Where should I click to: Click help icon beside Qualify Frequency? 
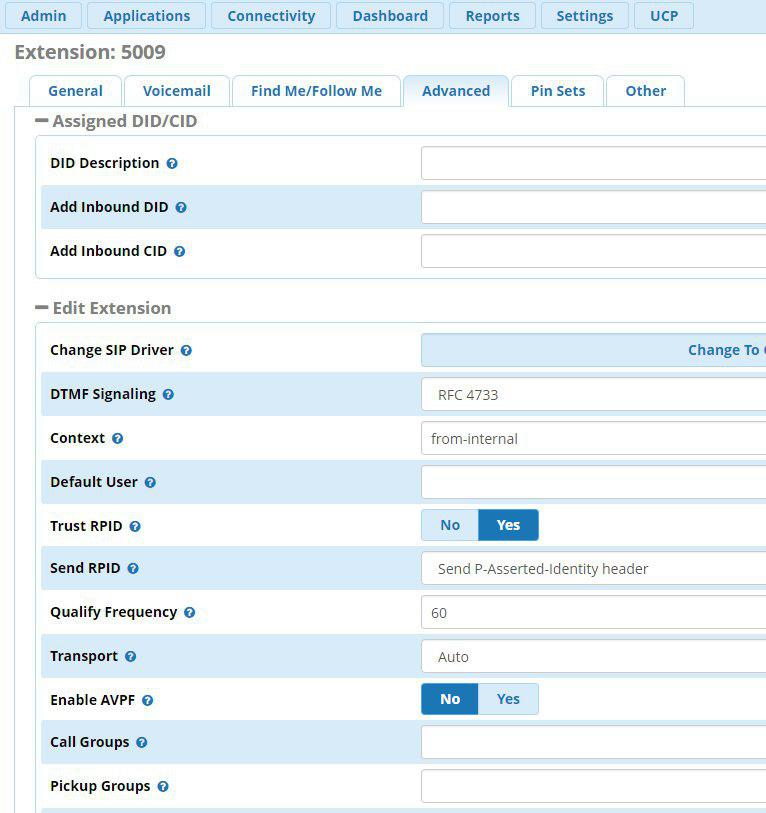click(190, 612)
